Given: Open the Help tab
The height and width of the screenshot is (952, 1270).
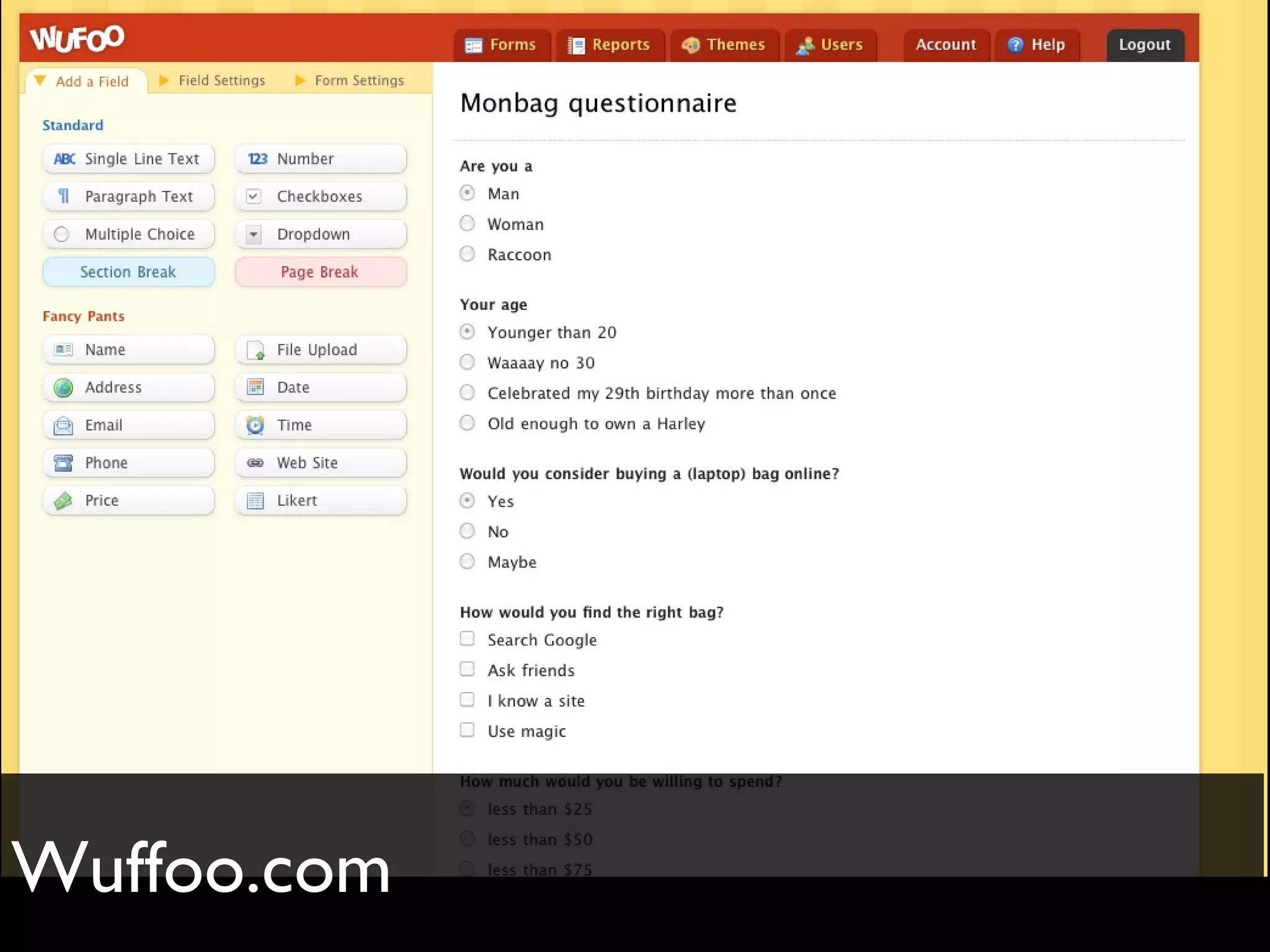Looking at the screenshot, I should 1037,45.
